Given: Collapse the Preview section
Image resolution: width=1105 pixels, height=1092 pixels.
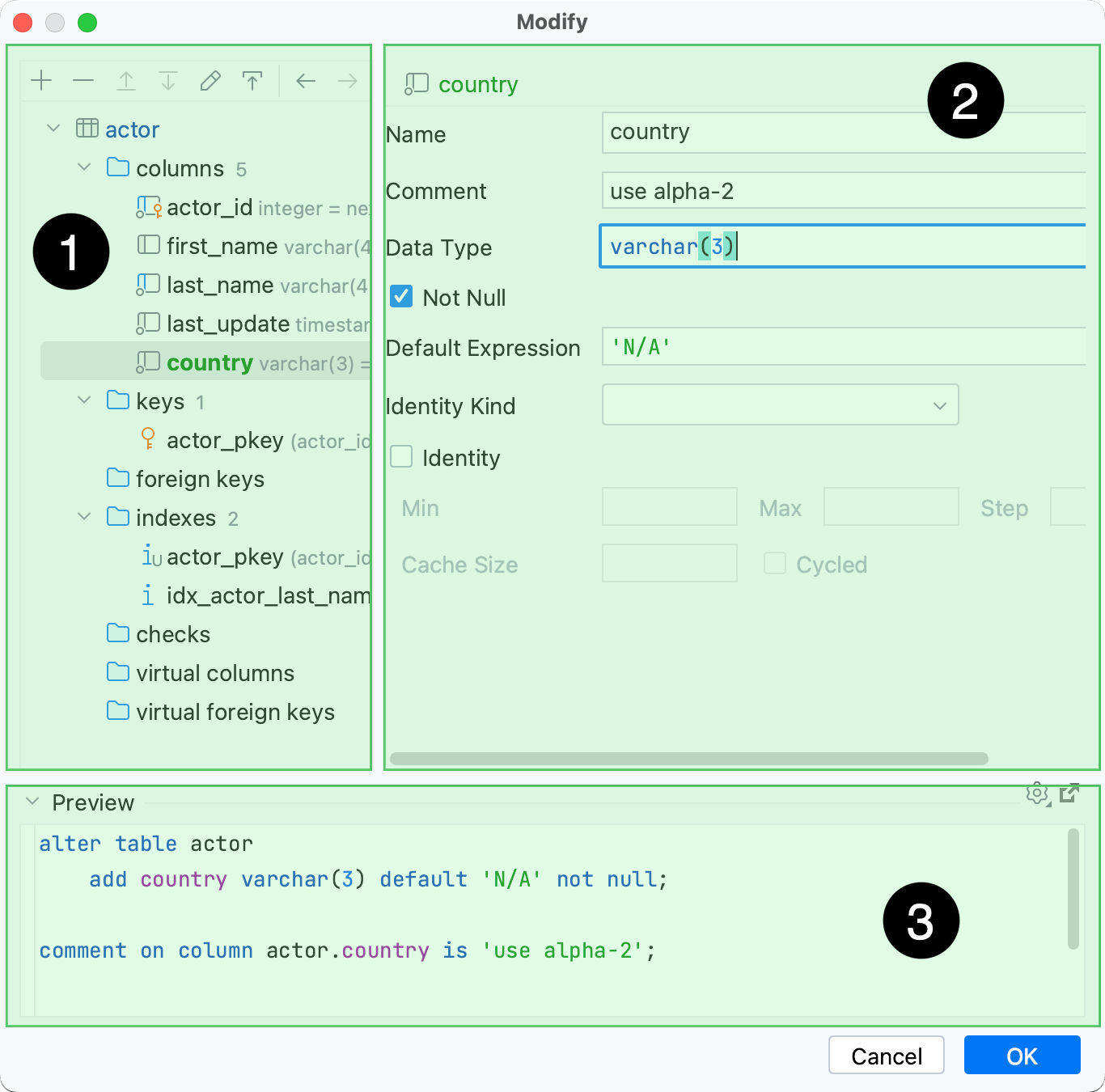Looking at the screenshot, I should pos(31,801).
